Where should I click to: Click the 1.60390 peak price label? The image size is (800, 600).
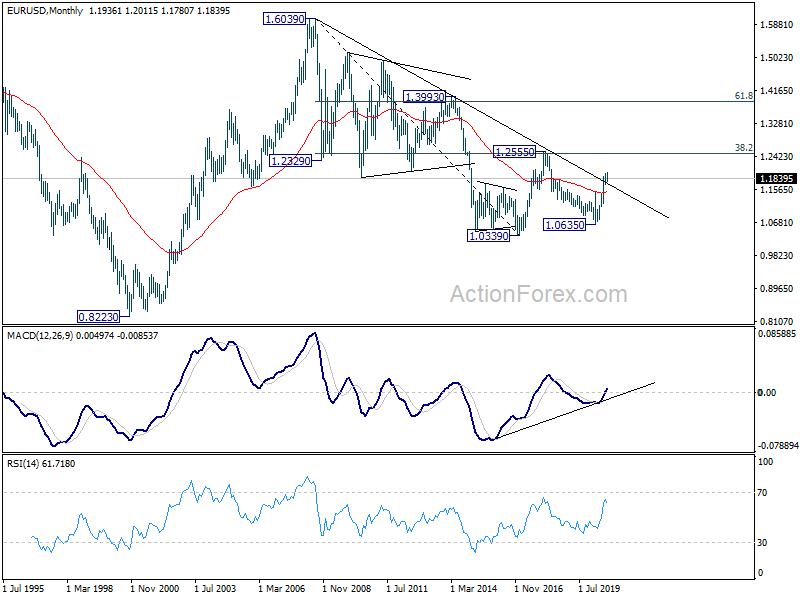click(x=284, y=19)
